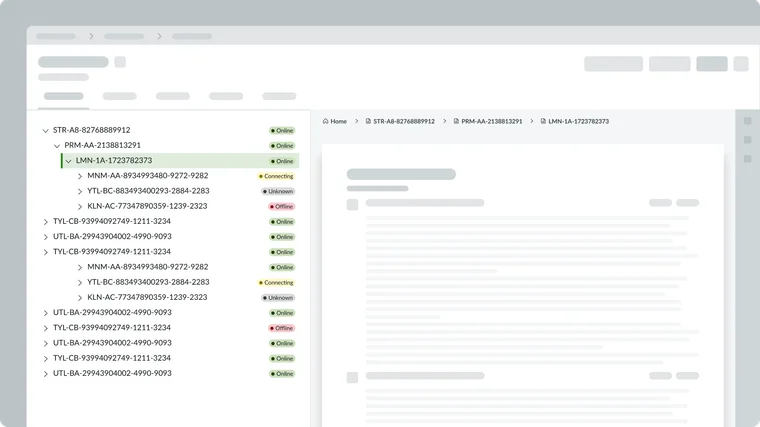
Task: Go to PRM-AA-2138813291 in the breadcrumb
Action: coord(491,121)
